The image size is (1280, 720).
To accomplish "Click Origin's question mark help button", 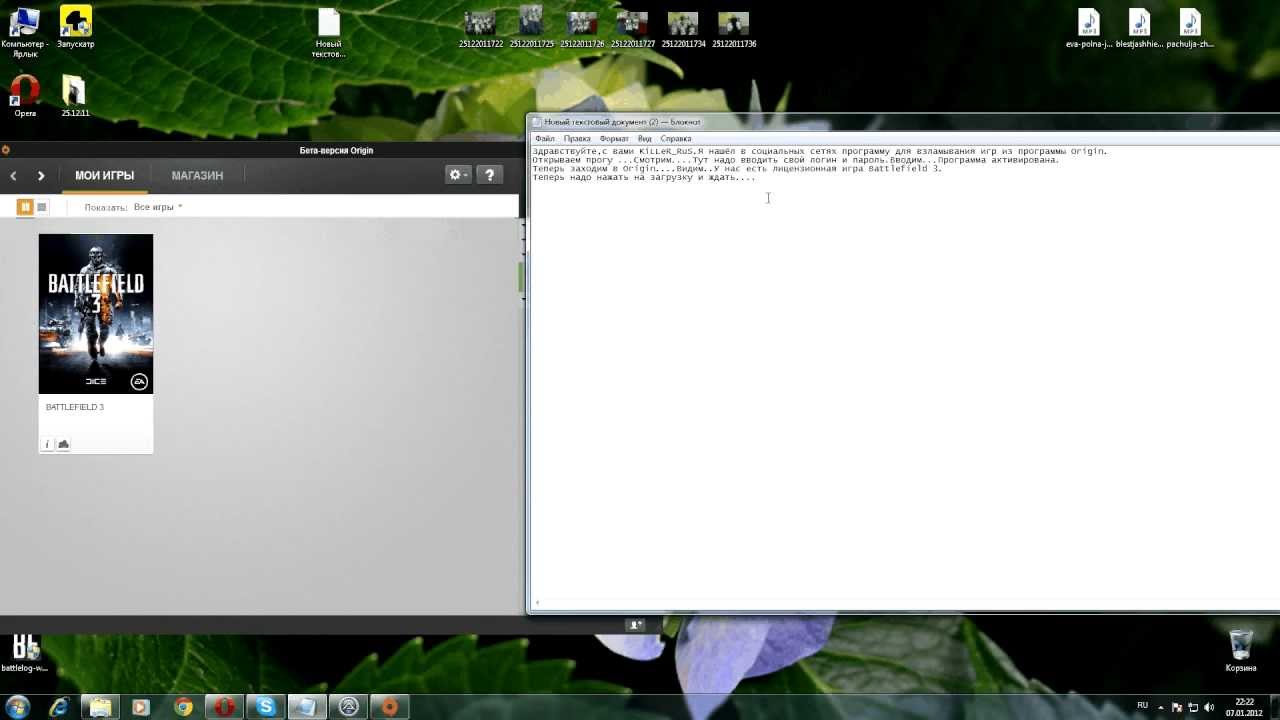I will click(489, 175).
